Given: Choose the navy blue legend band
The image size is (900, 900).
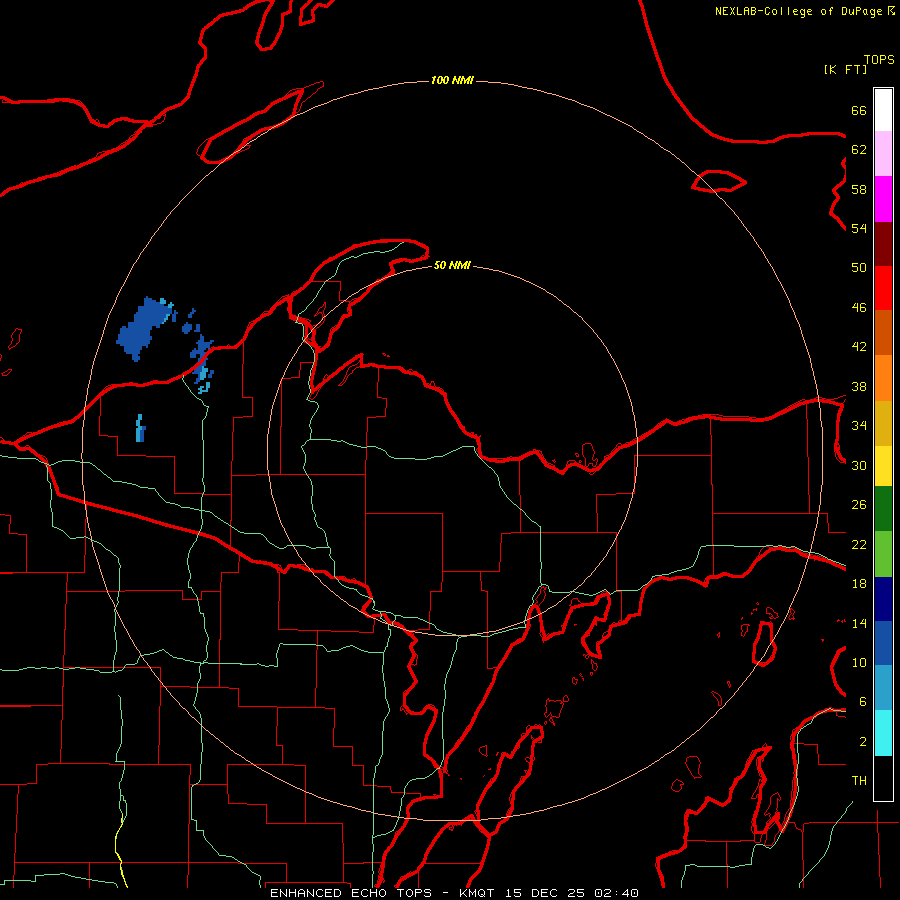Looking at the screenshot, I should 883,599.
